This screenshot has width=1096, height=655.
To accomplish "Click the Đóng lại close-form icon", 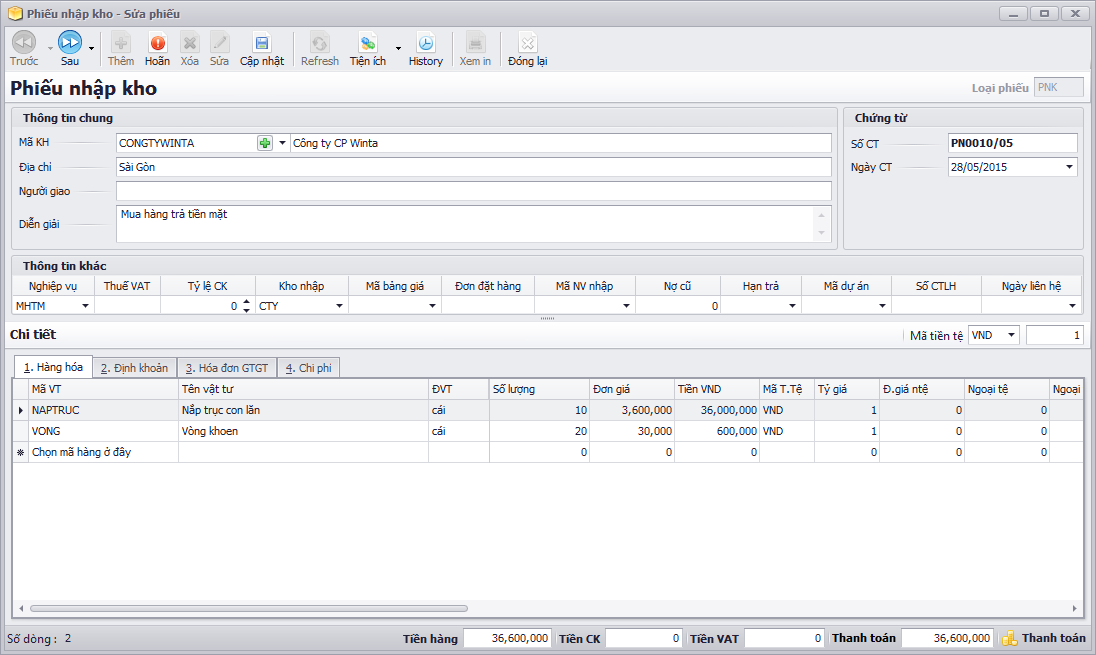I will (527, 43).
